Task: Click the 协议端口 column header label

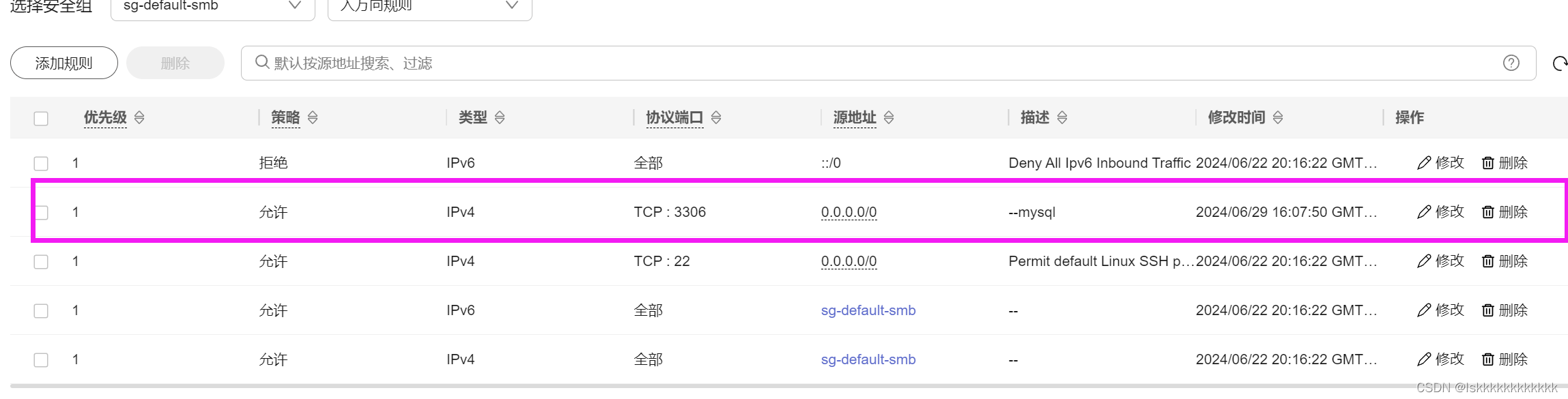Action: pos(674,117)
